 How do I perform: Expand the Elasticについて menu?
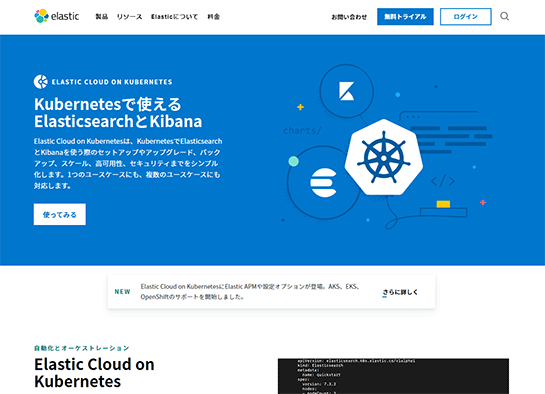coord(174,17)
